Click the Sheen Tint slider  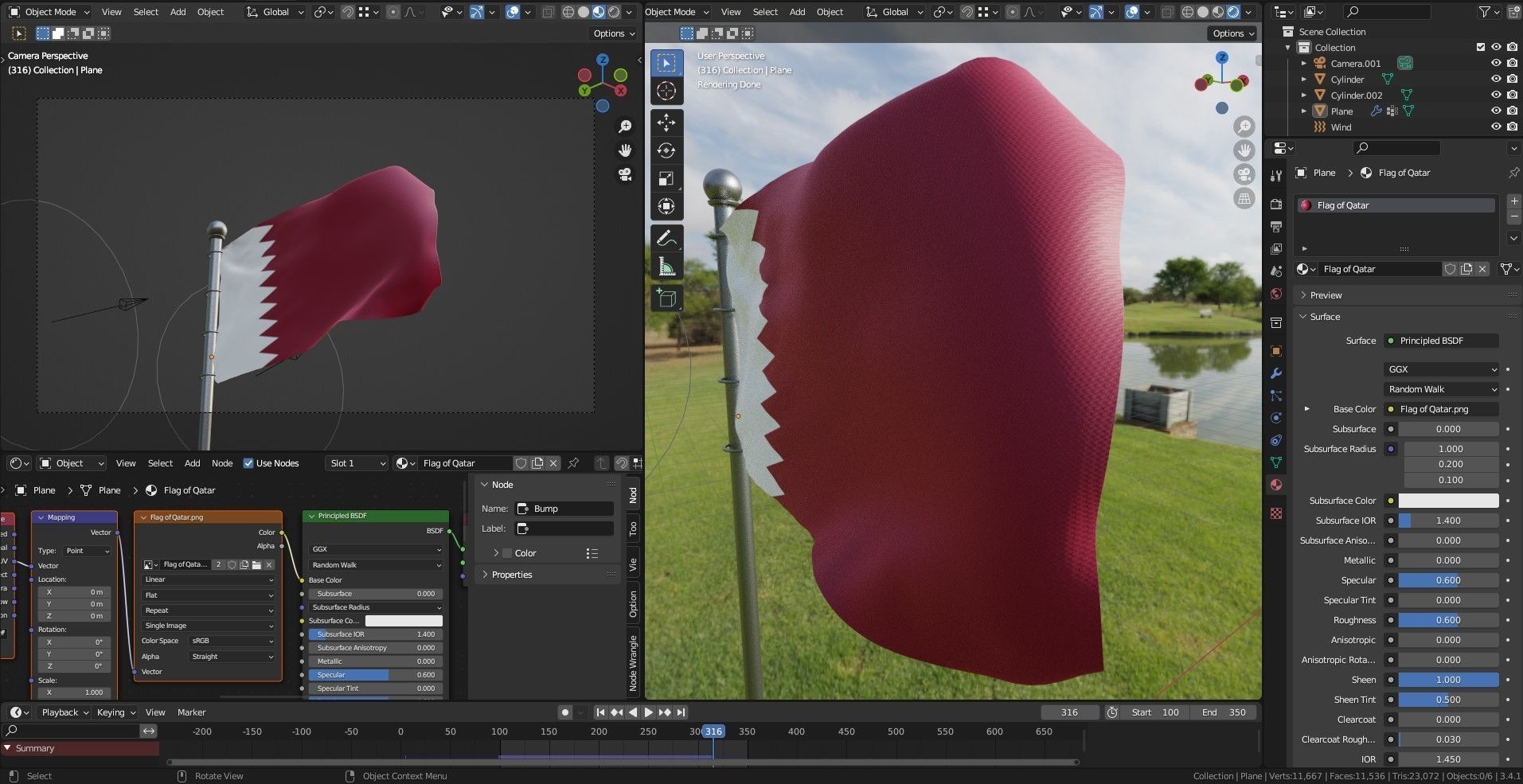tap(1448, 700)
